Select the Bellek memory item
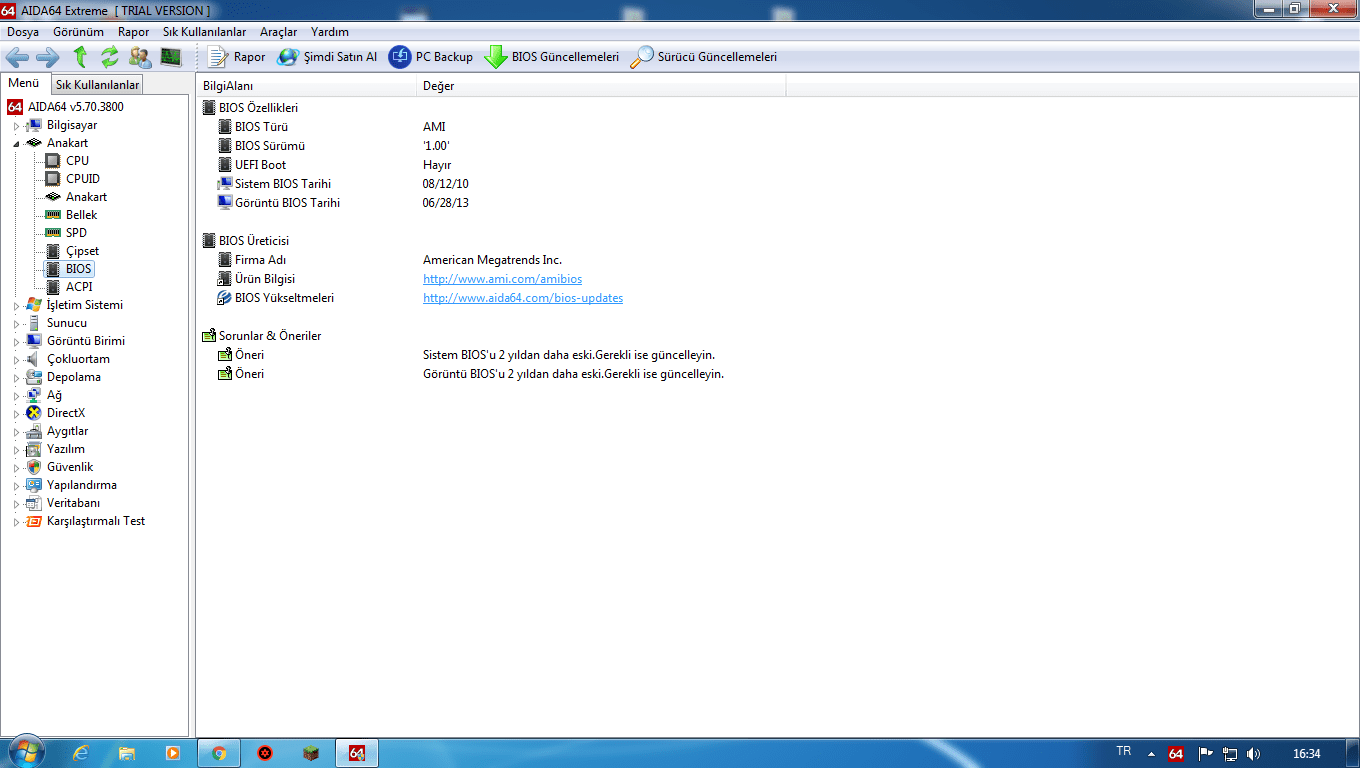1360x768 pixels. [82, 215]
